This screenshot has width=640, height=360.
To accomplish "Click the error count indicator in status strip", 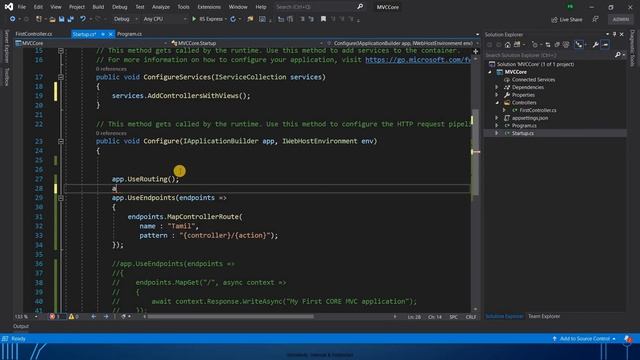I will 55,317.
